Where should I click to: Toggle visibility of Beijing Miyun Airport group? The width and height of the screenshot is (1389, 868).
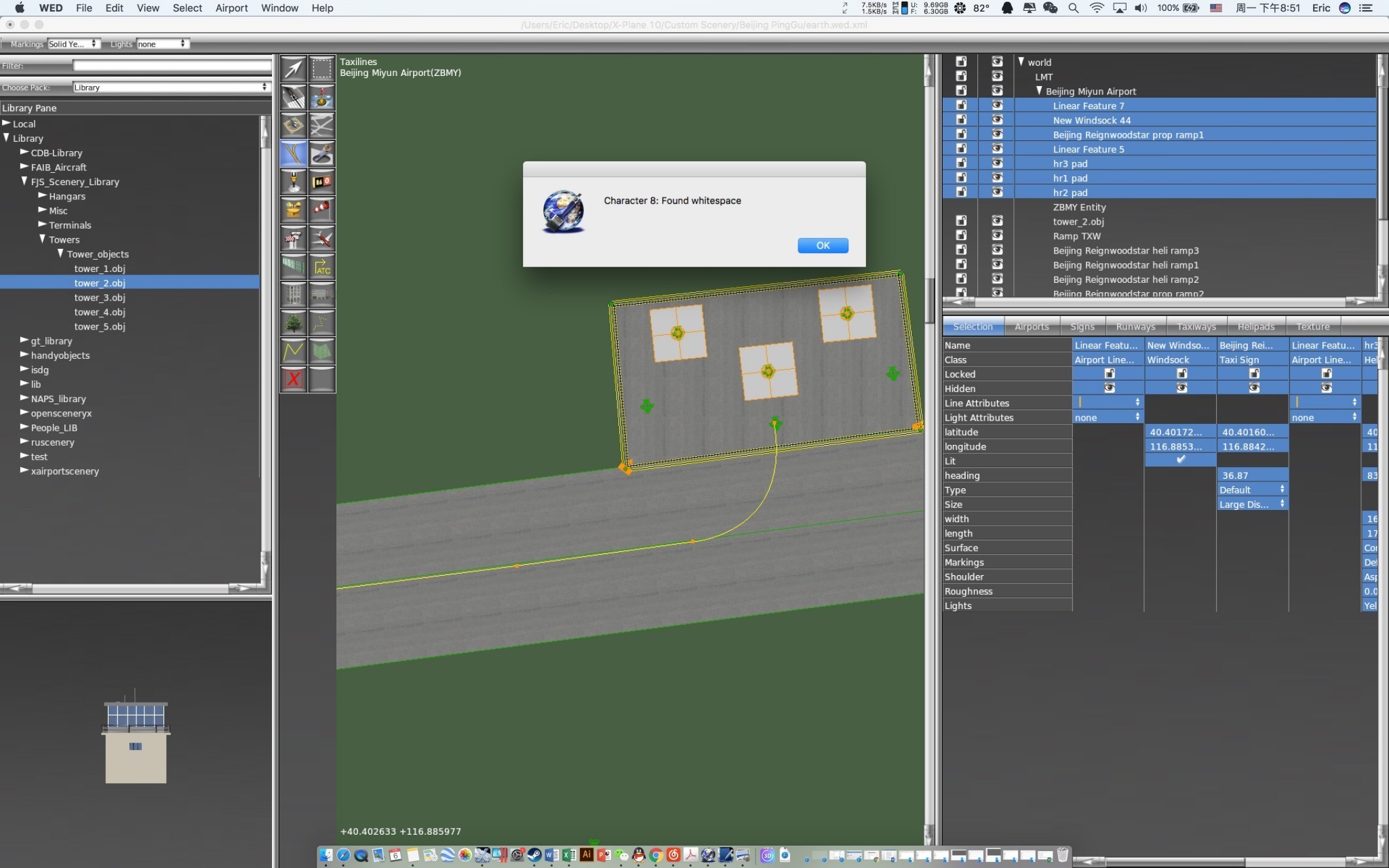click(x=997, y=90)
